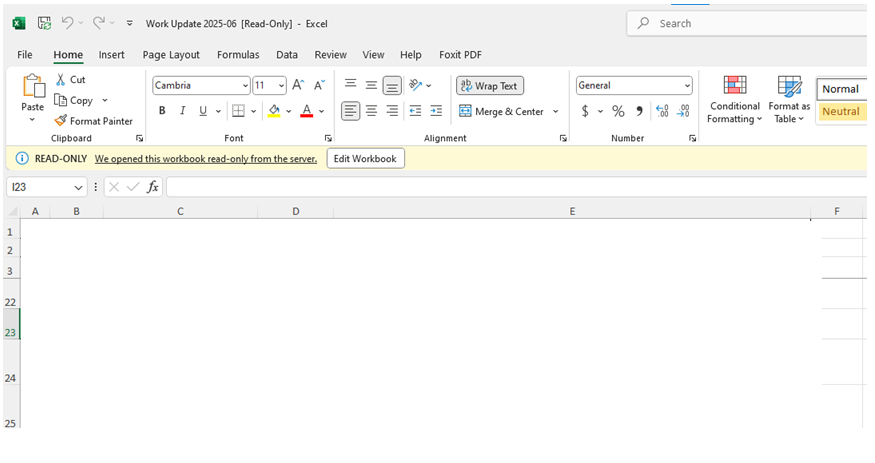
Task: Increase decimal places
Action: (662, 111)
